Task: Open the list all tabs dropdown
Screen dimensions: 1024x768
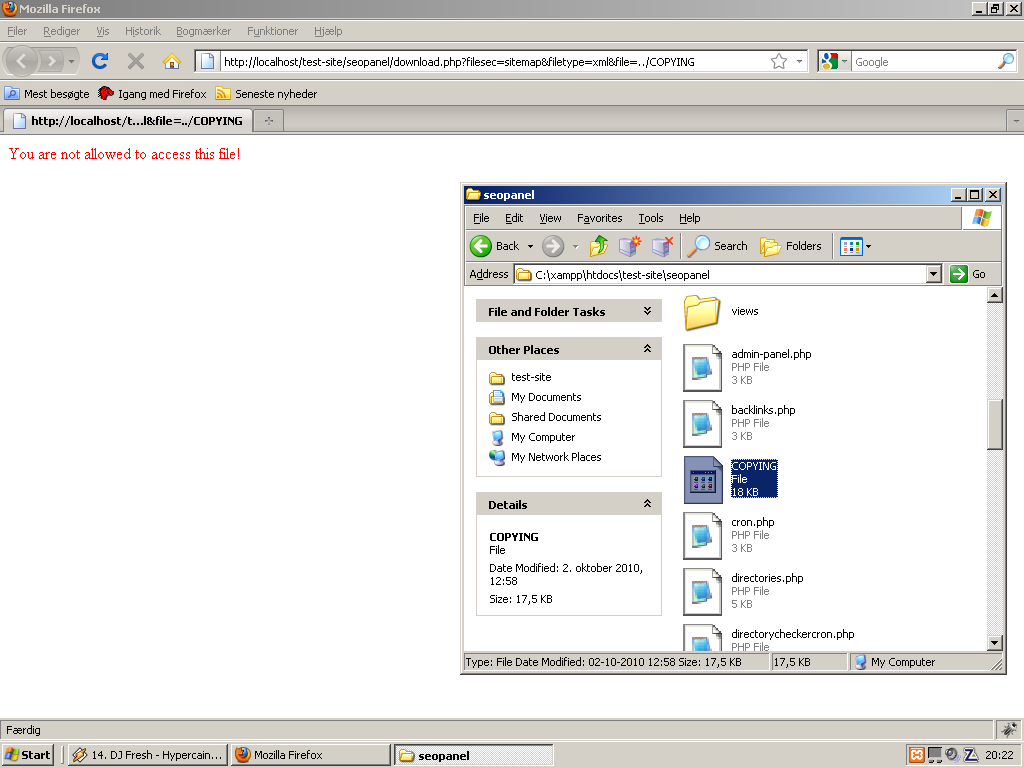Action: (1016, 121)
